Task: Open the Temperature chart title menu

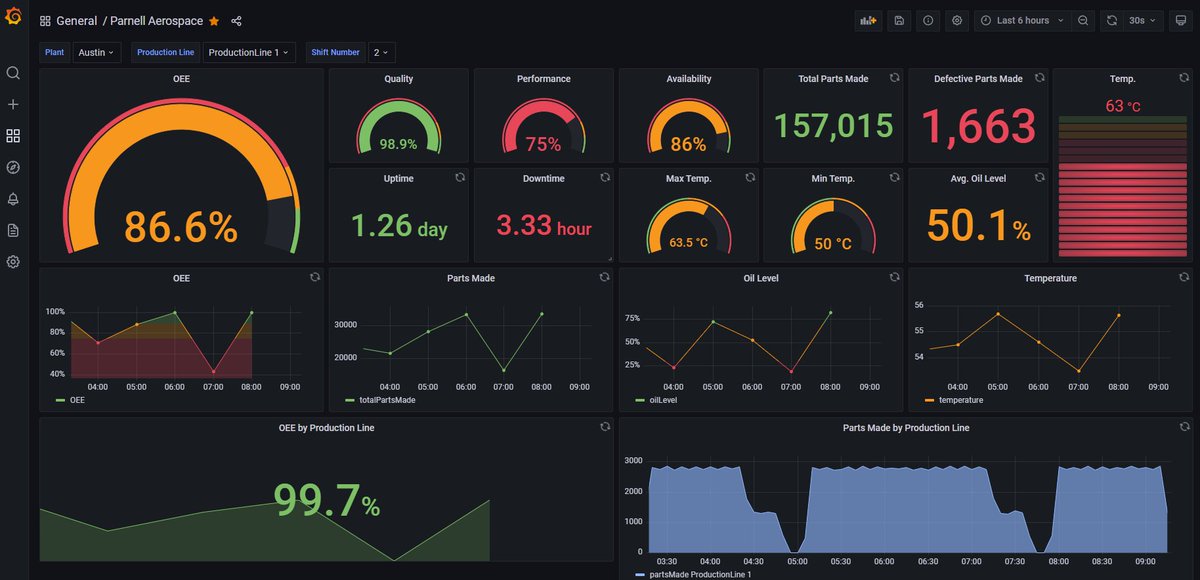Action: [1050, 278]
